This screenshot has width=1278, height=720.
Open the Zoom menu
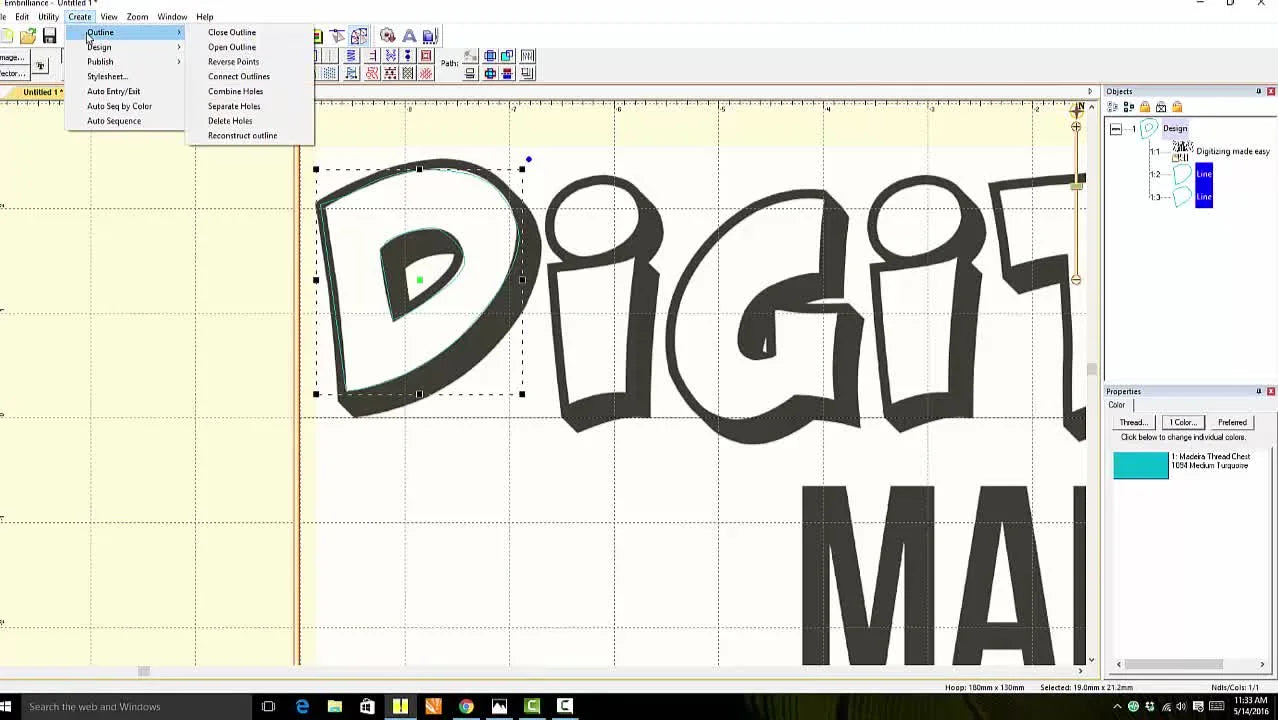pos(137,17)
